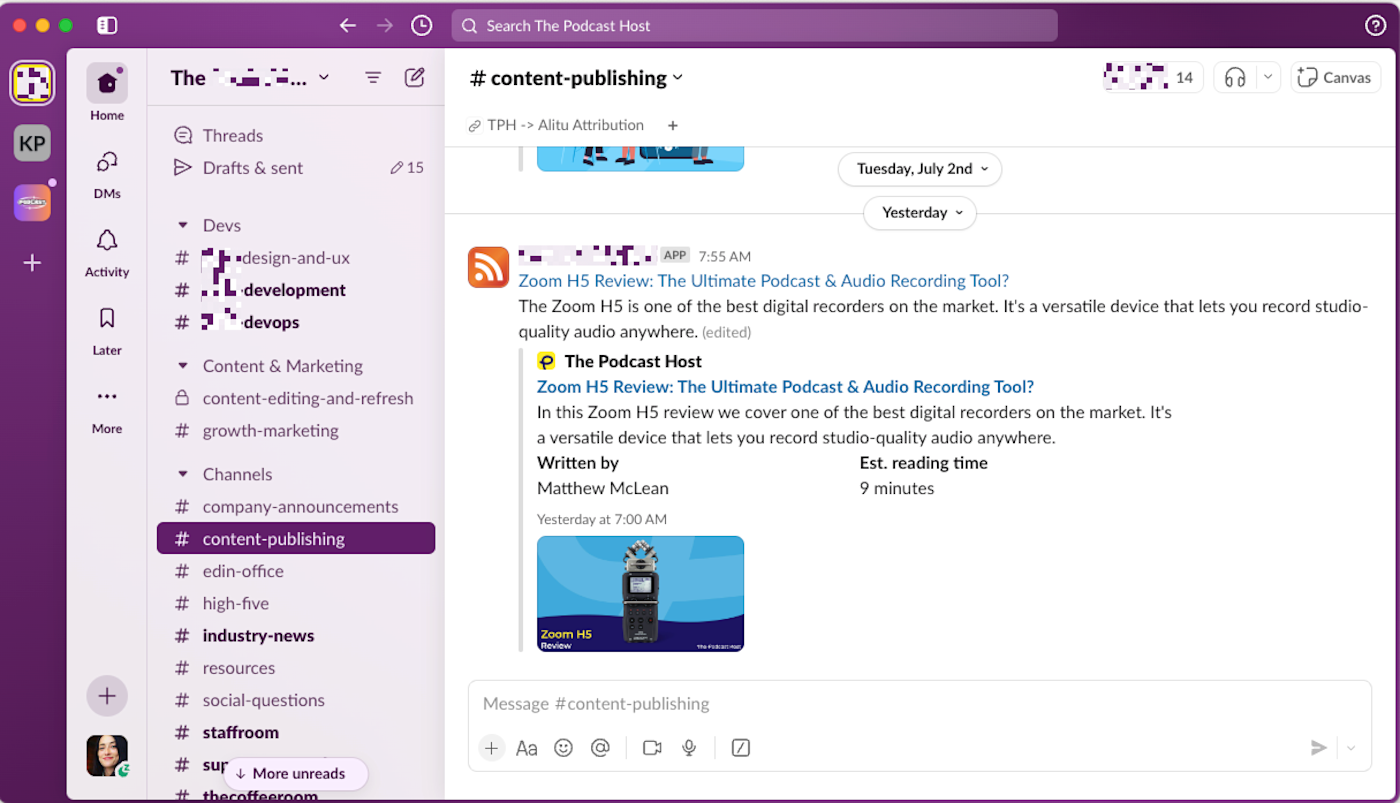
Task: Open the help question mark icon
Action: 1376,26
